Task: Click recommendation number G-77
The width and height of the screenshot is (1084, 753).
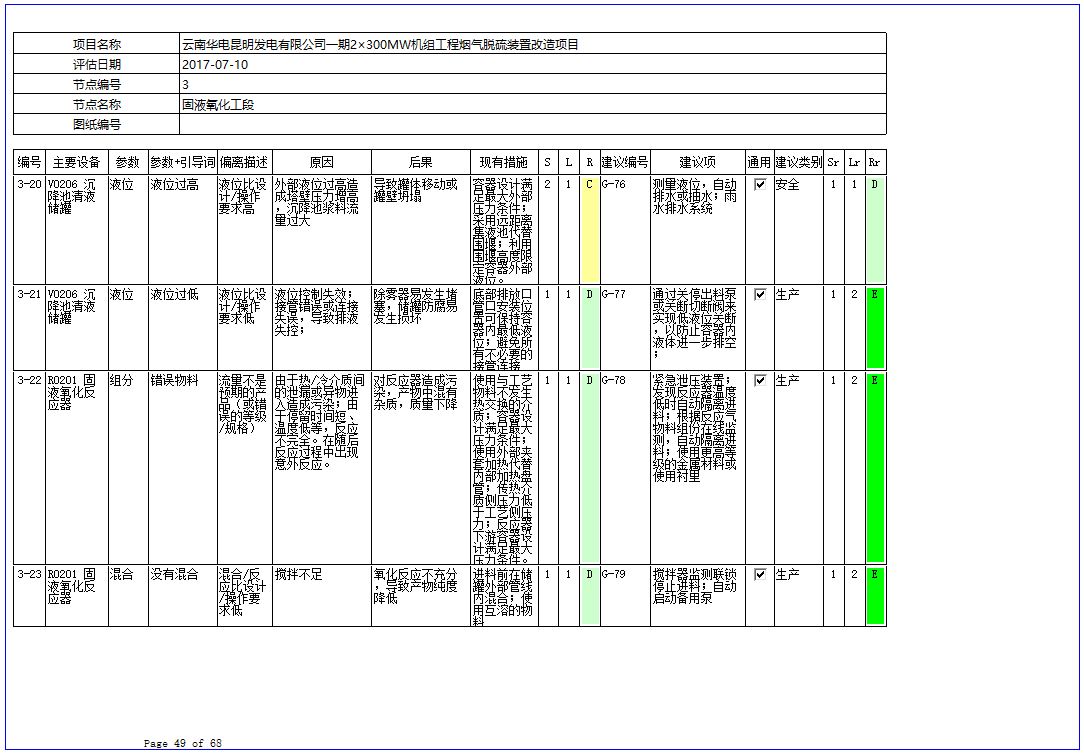Action: (613, 295)
